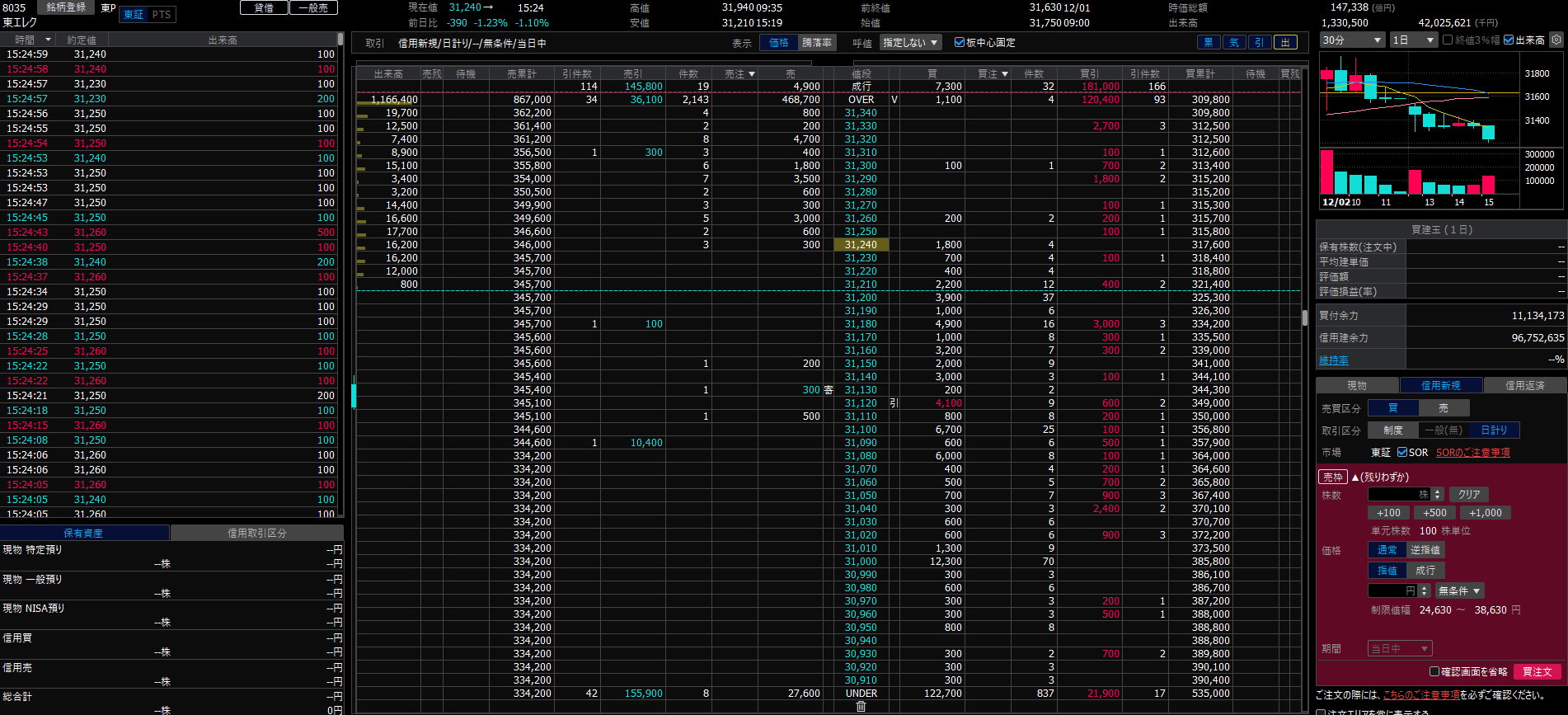1568x715 pixels.
Task: Select the 気 board display button
Action: pos(1234,43)
